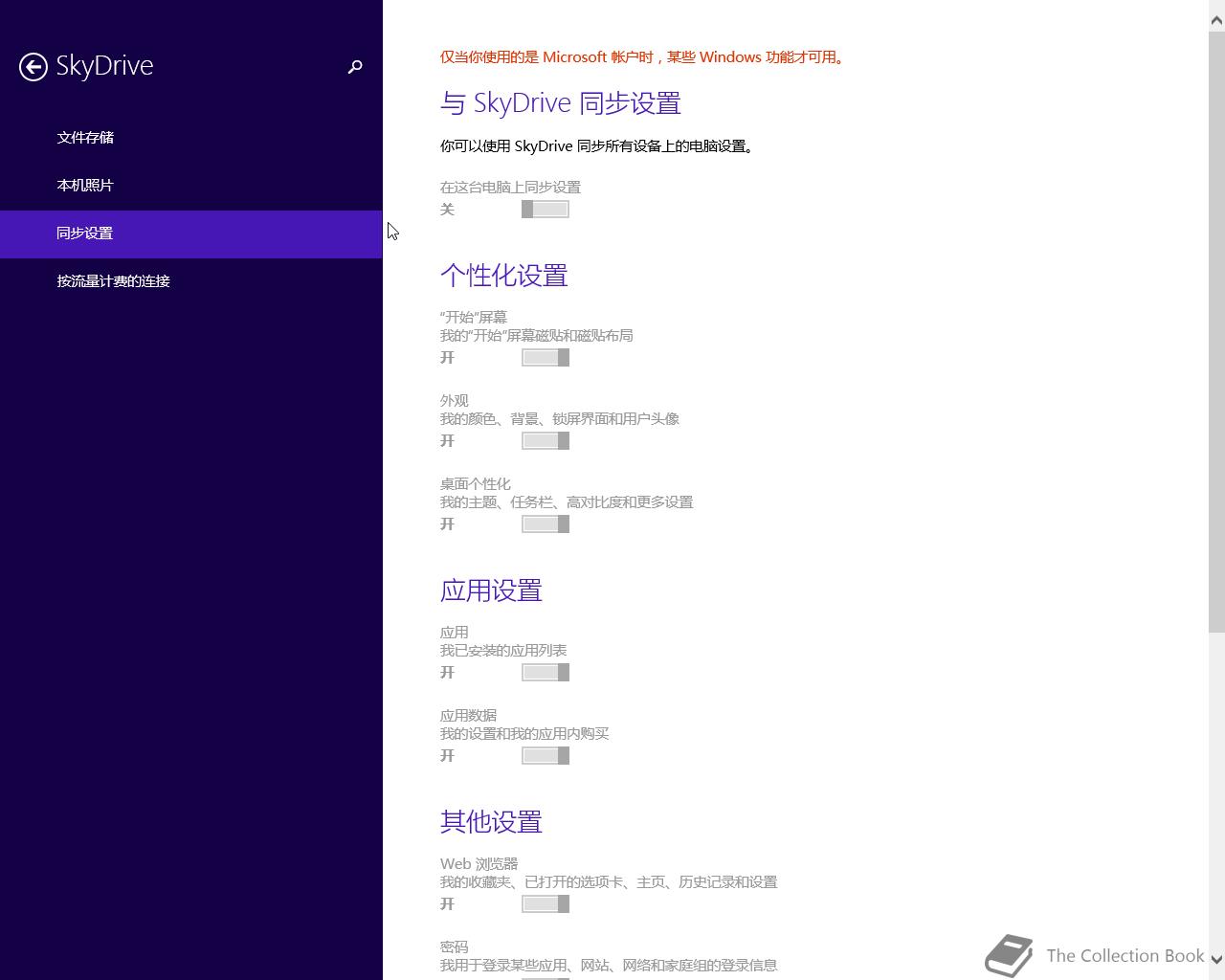Click 你可以使用 SkyDrive 同步 description line
This screenshot has width=1225, height=980.
click(x=598, y=146)
